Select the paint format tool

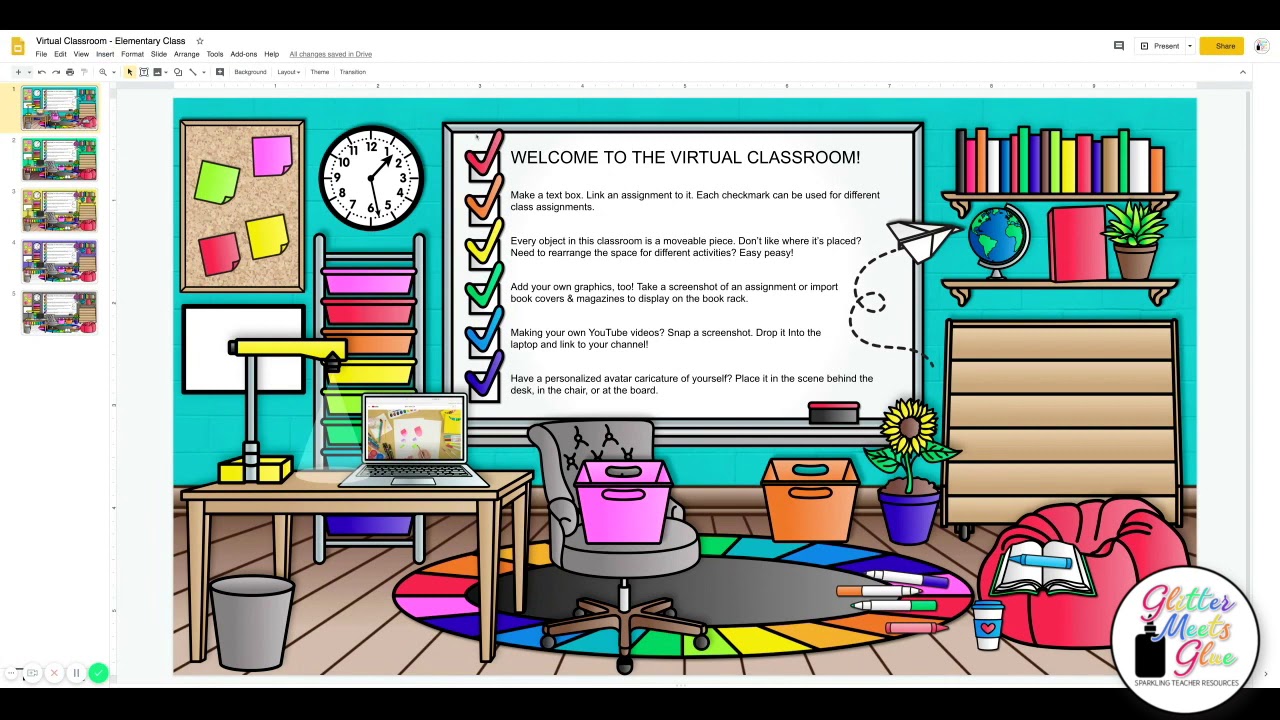click(x=83, y=72)
